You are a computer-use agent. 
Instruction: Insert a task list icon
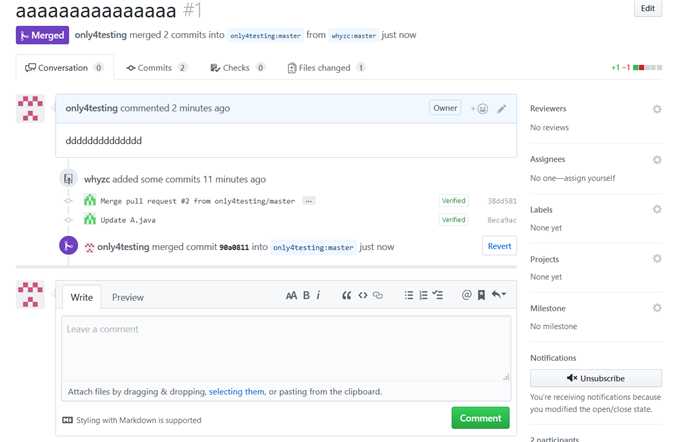pos(438,295)
